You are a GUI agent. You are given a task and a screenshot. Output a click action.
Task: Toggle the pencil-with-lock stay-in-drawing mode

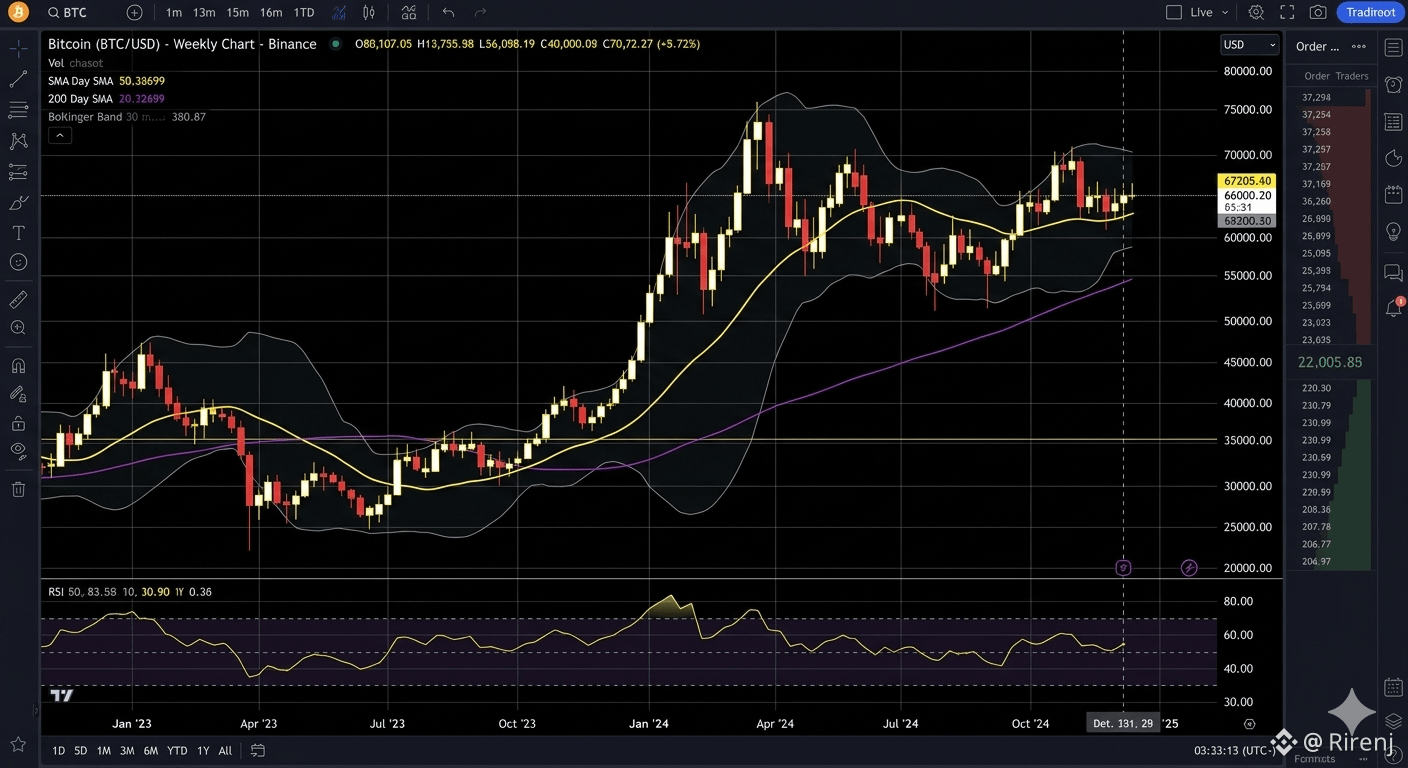18,394
